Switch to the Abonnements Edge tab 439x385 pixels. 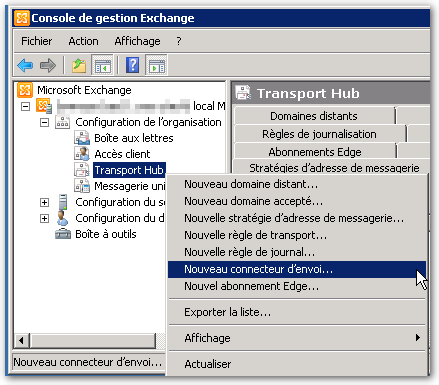[315, 152]
